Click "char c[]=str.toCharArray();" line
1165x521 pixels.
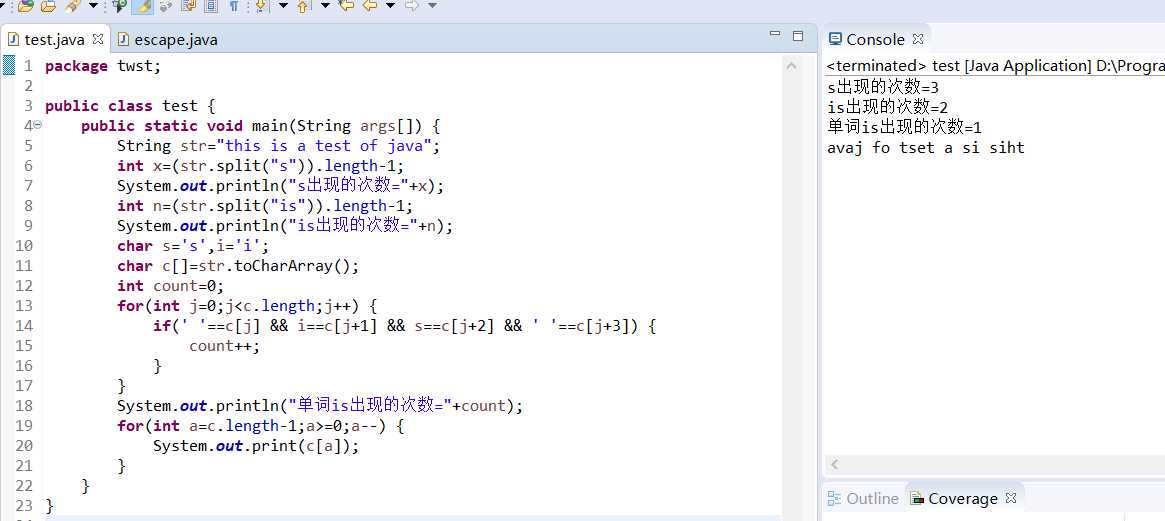pos(238,265)
